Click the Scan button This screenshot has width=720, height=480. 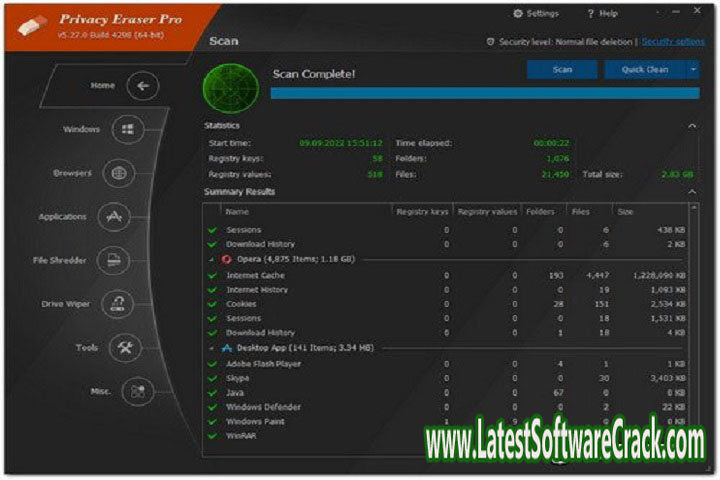[x=562, y=70]
